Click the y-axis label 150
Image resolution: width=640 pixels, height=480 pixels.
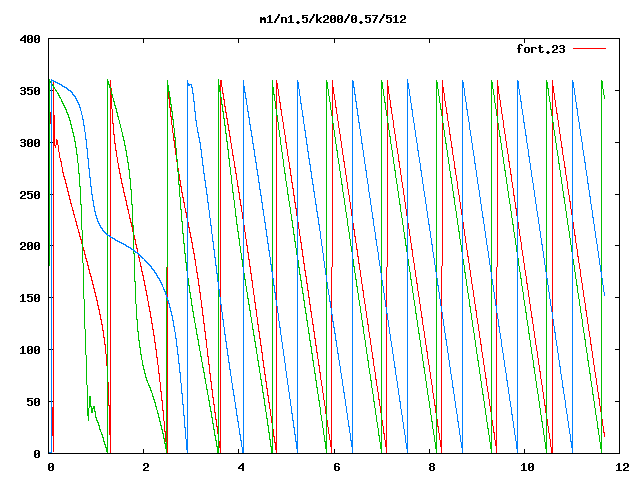pyautogui.click(x=30, y=298)
